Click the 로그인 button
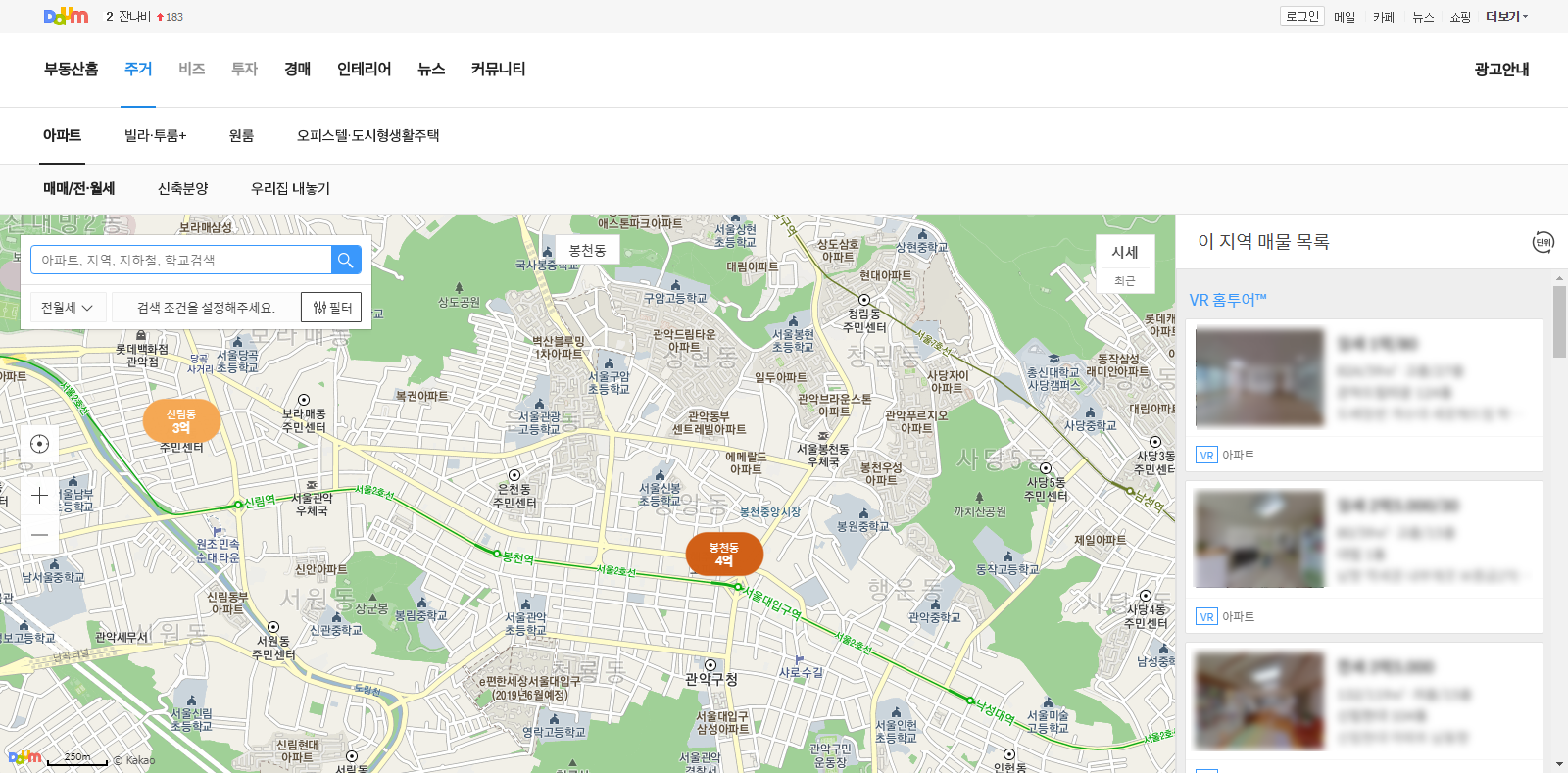Viewport: 1568px width, 773px height. tap(1302, 17)
